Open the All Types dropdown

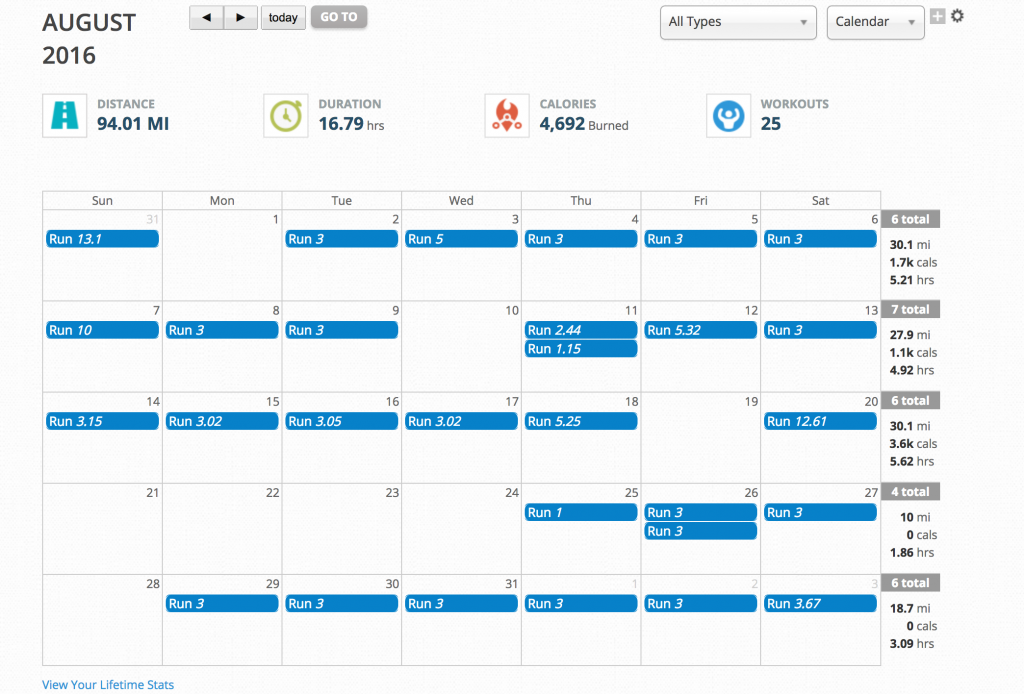pyautogui.click(x=738, y=22)
